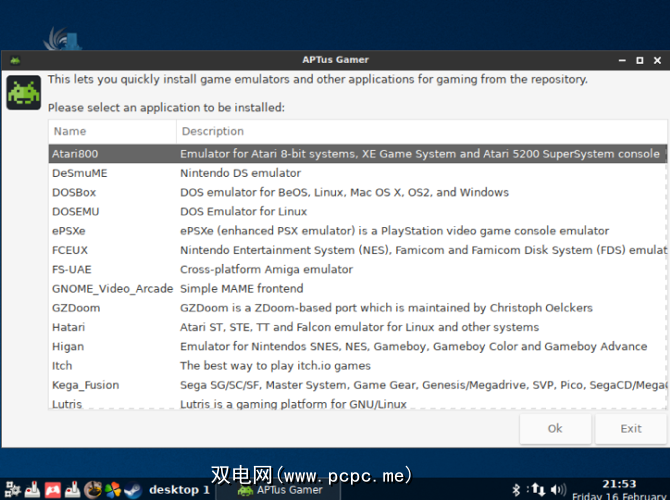Click the Simple MAME frontend description

pos(242,288)
